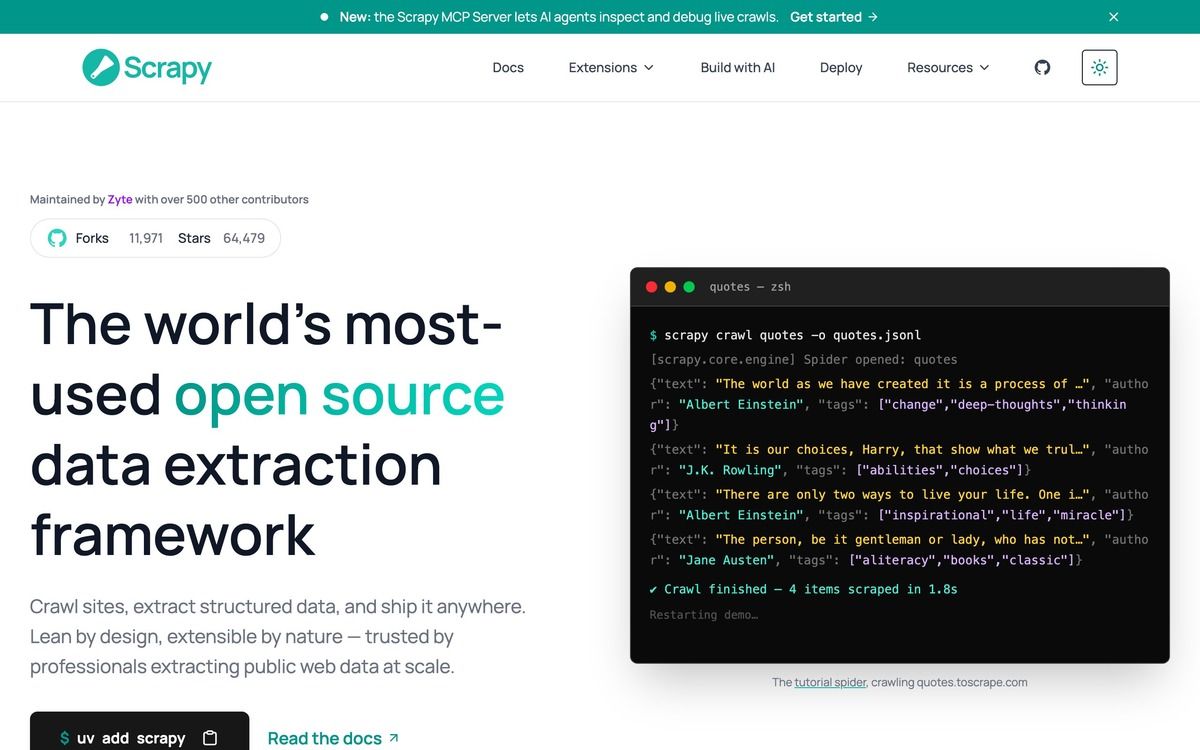1200x750 pixels.
Task: Click the green terminal window dot
Action: (x=688, y=287)
